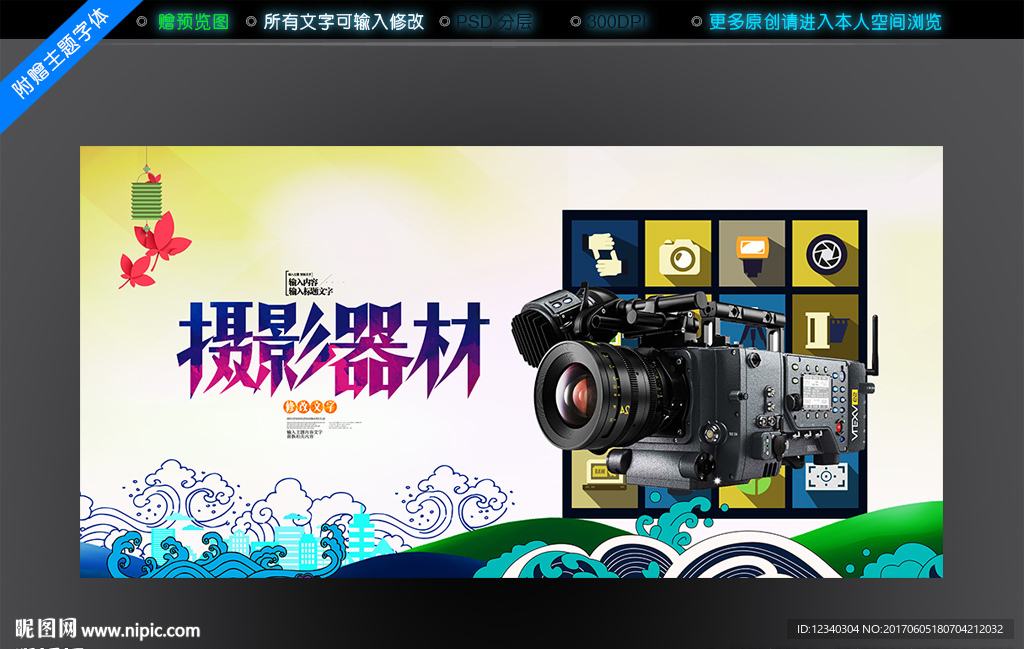1024x649 pixels.
Task: Select the focus frame viewfinder icon tile
Action: [x=825, y=476]
